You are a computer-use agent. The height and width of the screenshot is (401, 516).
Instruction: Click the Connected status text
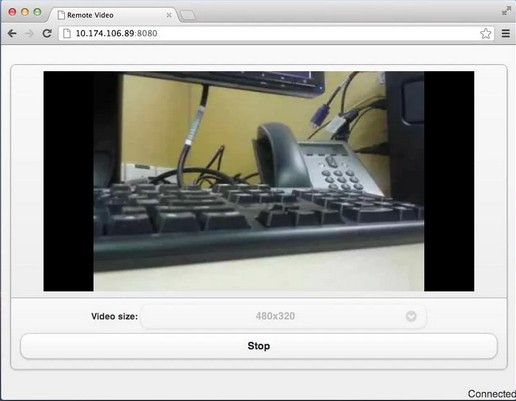click(492, 394)
